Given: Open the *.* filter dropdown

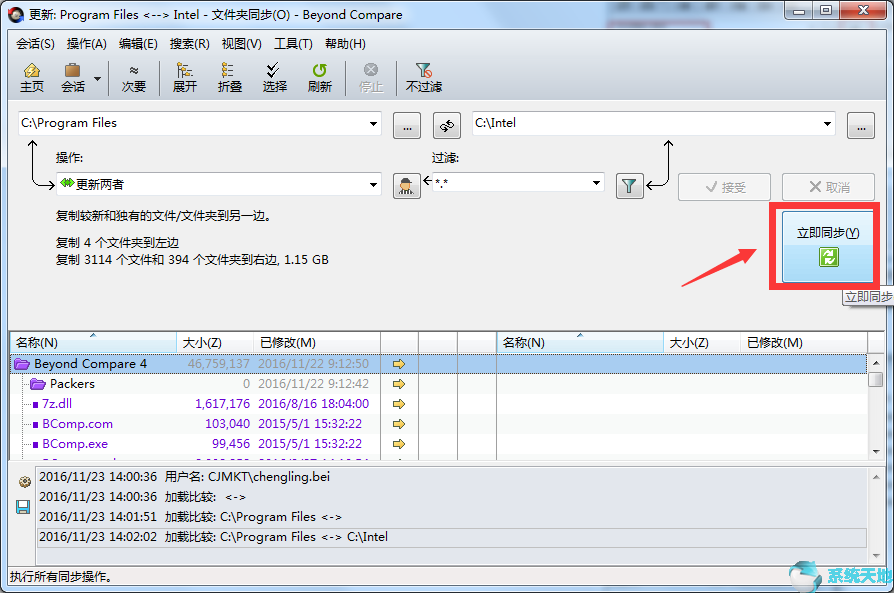Looking at the screenshot, I should [x=596, y=183].
